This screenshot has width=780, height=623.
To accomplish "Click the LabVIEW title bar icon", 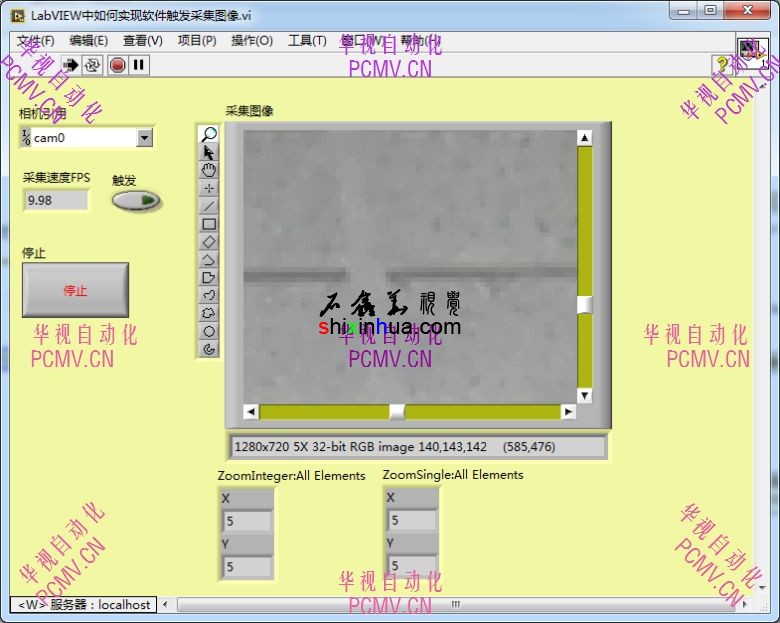I will [x=17, y=16].
